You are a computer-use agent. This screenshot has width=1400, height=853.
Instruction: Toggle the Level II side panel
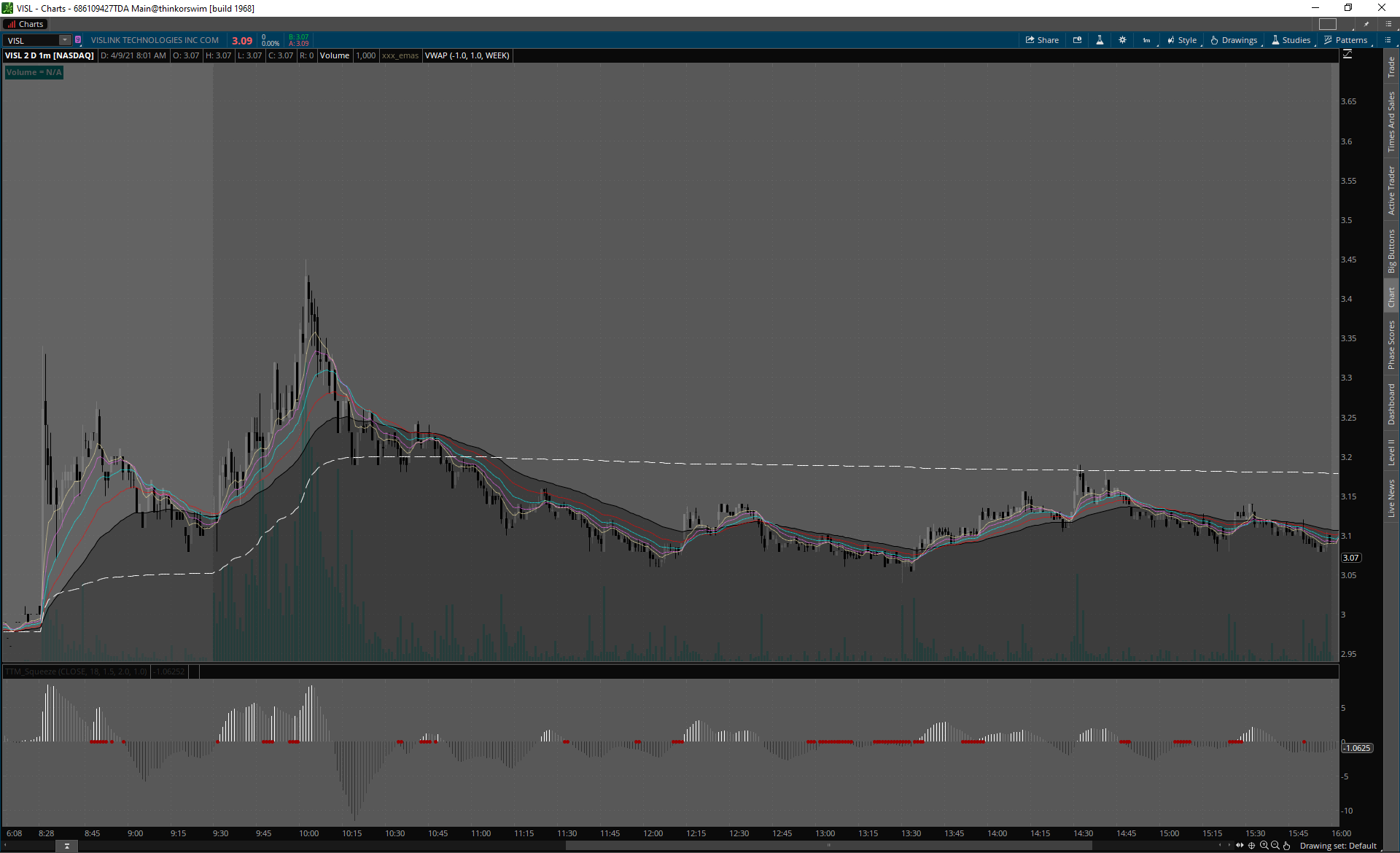pyautogui.click(x=1391, y=452)
